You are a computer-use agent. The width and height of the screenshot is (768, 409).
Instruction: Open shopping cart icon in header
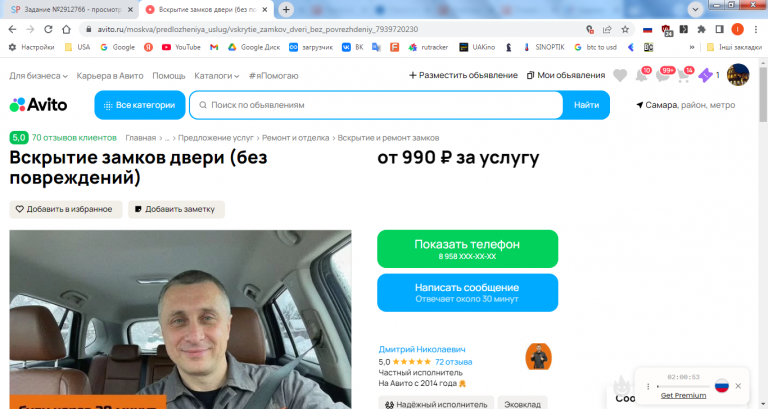(685, 75)
